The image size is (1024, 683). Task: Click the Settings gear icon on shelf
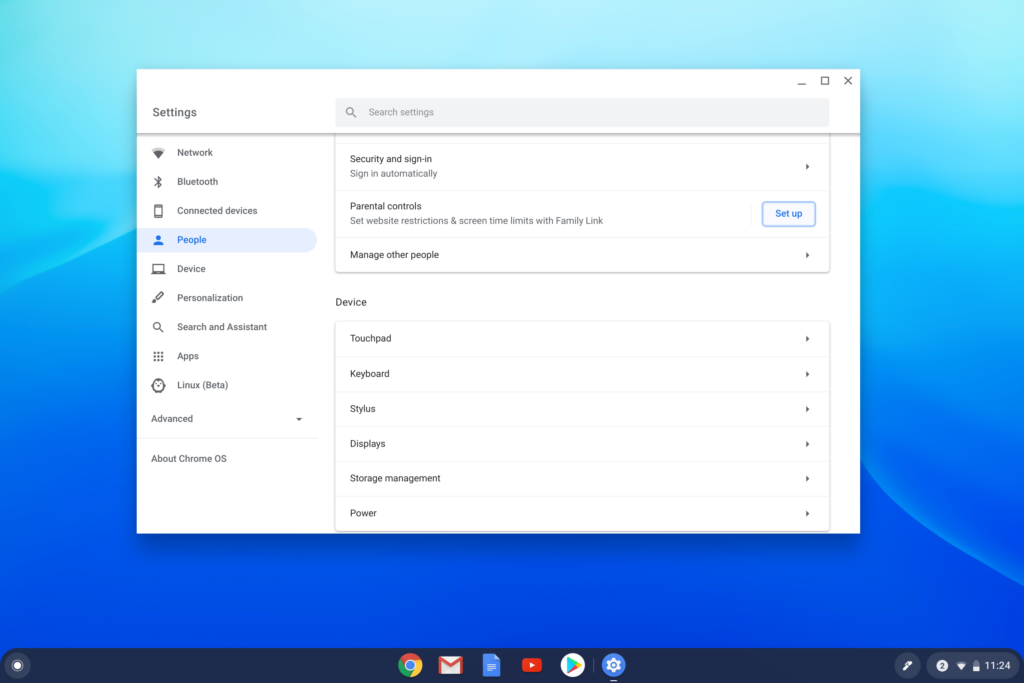pos(613,665)
